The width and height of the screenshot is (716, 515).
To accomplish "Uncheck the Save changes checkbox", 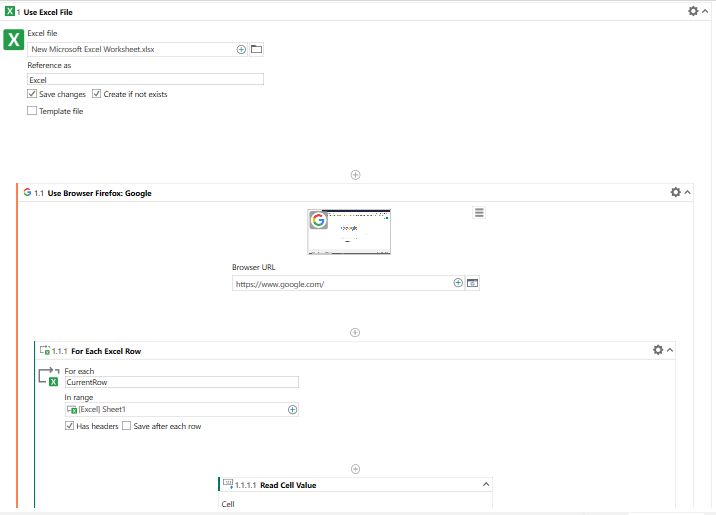I will 32,94.
